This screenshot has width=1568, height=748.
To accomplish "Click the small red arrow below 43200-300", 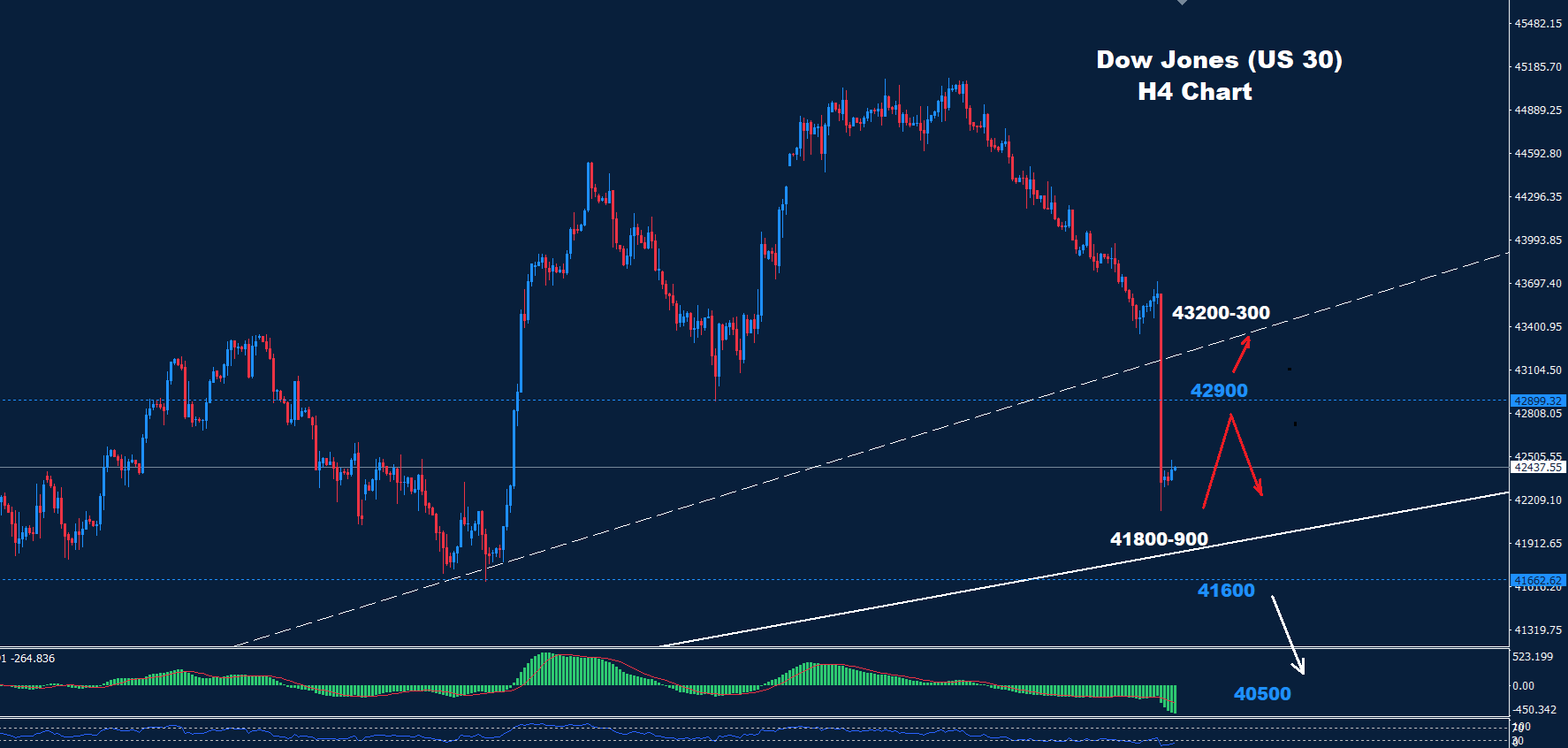I will point(1242,353).
